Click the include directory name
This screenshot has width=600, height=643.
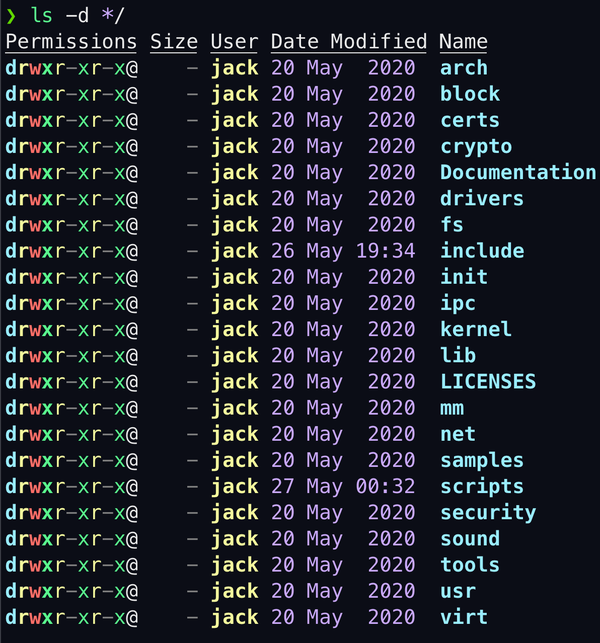(x=481, y=250)
